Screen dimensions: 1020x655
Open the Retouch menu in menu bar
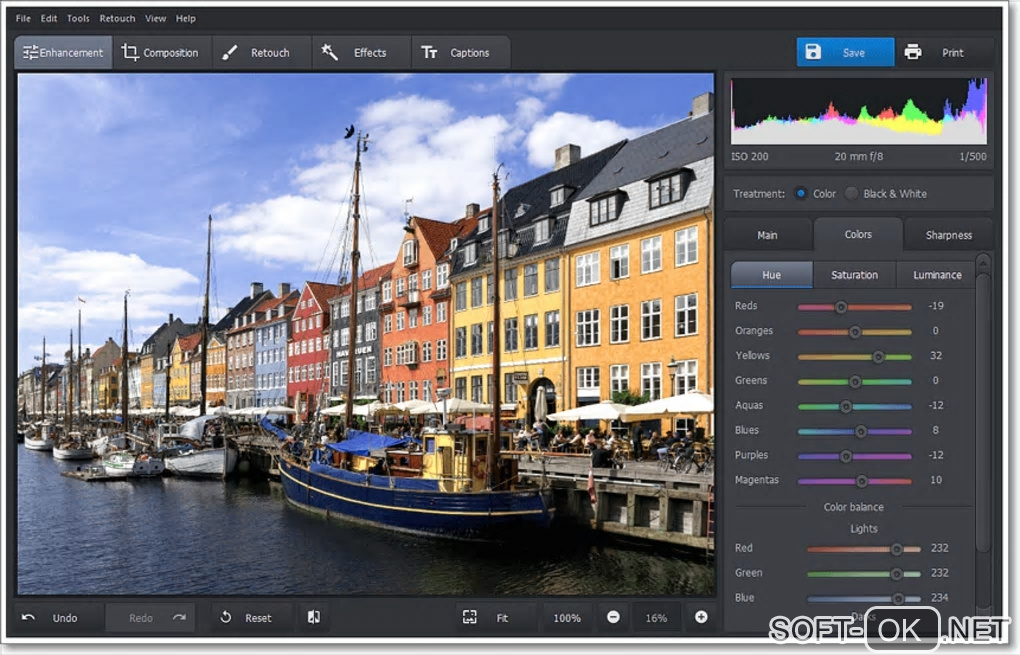click(117, 18)
